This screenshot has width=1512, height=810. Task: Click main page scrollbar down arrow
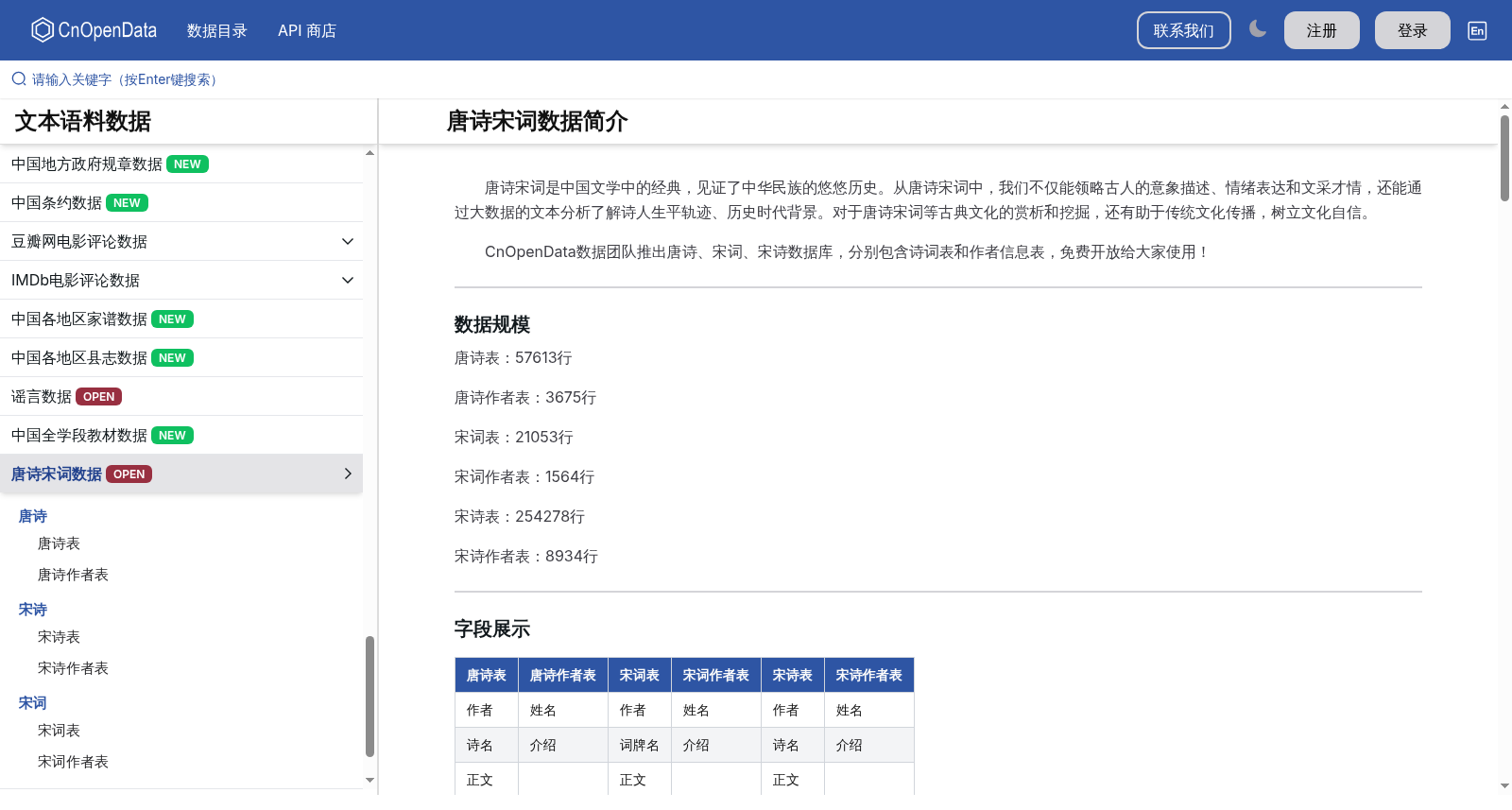pyautogui.click(x=1504, y=785)
